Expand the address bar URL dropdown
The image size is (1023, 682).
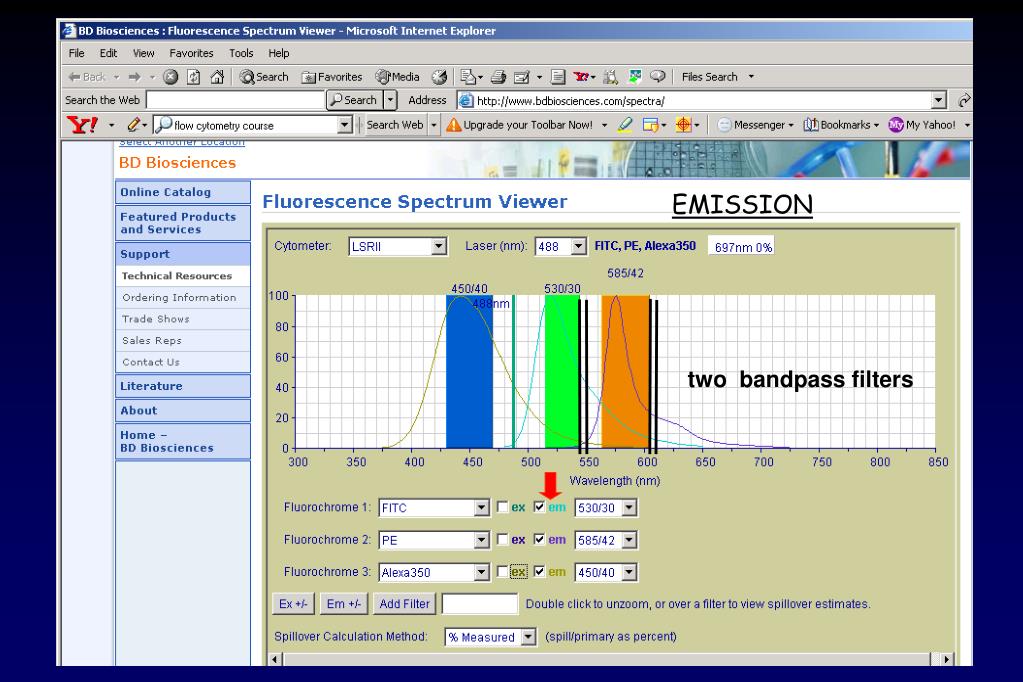pos(938,101)
